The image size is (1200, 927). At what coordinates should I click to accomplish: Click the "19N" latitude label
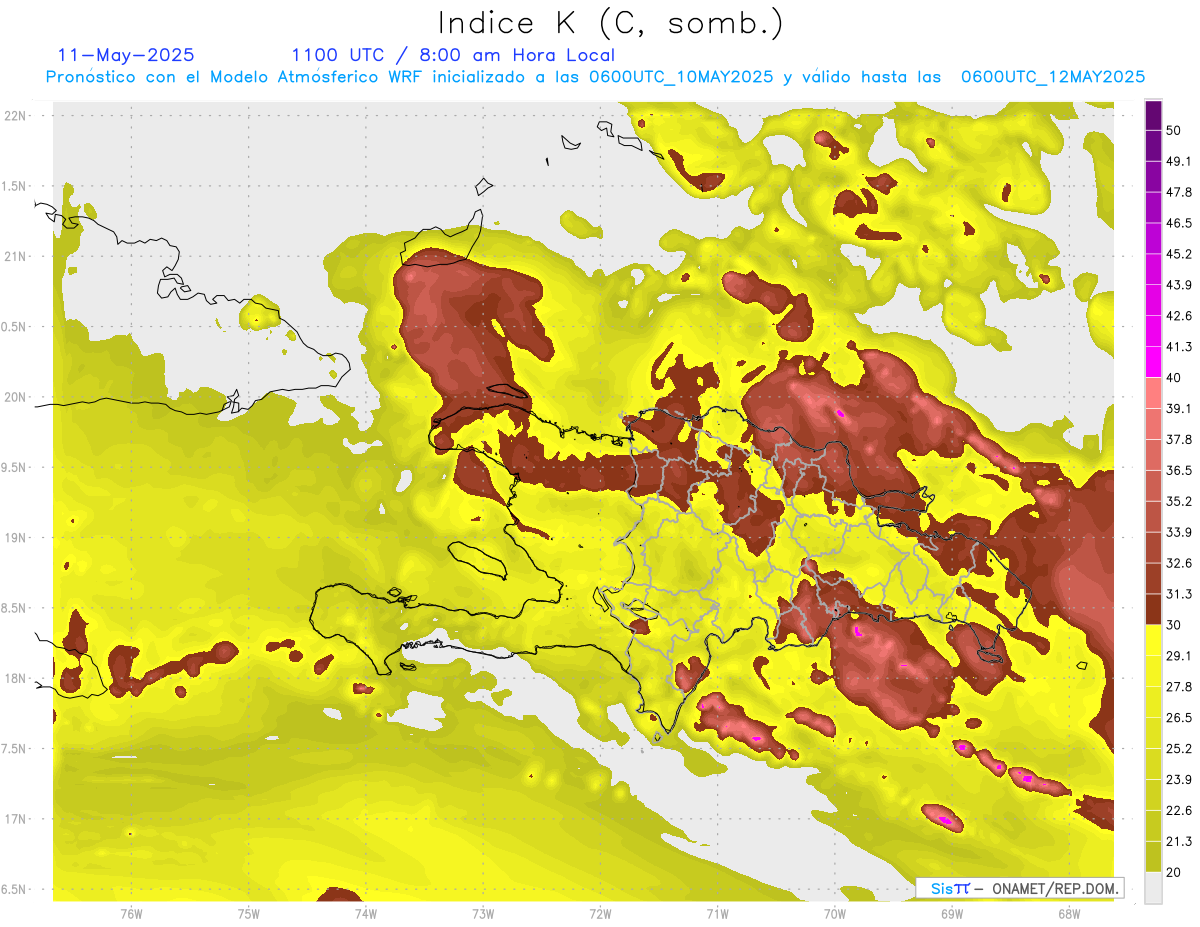[16, 537]
